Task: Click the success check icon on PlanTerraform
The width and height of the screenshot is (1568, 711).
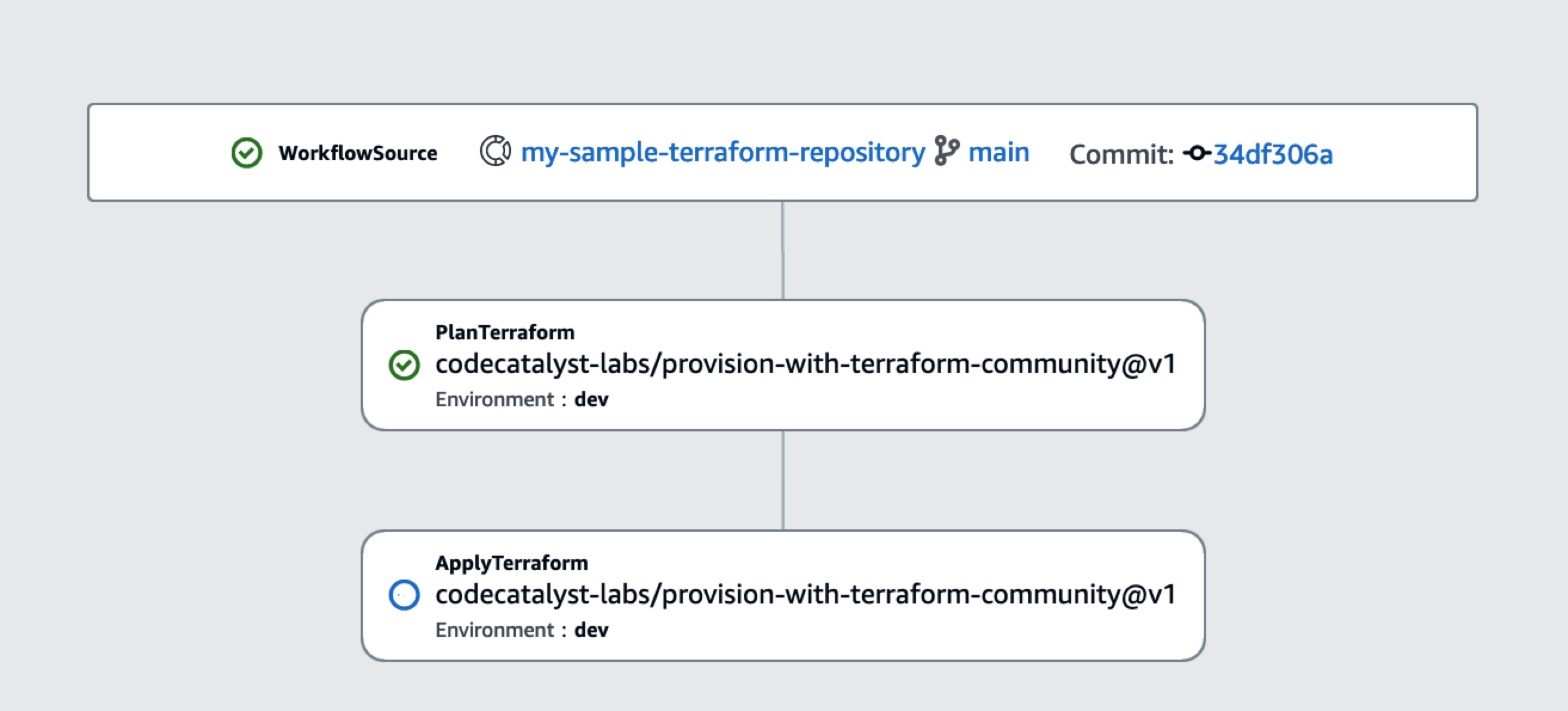Action: pos(404,366)
